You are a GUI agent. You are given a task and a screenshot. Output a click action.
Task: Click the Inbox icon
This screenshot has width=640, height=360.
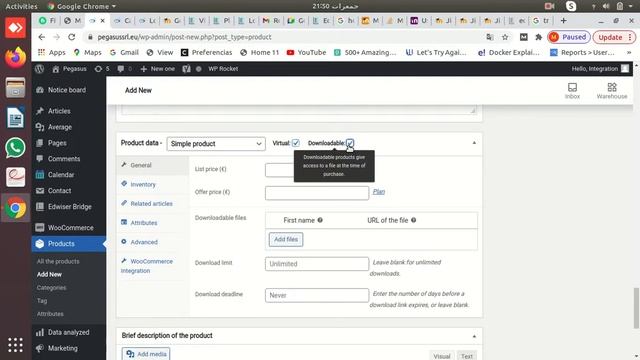pyautogui.click(x=572, y=91)
